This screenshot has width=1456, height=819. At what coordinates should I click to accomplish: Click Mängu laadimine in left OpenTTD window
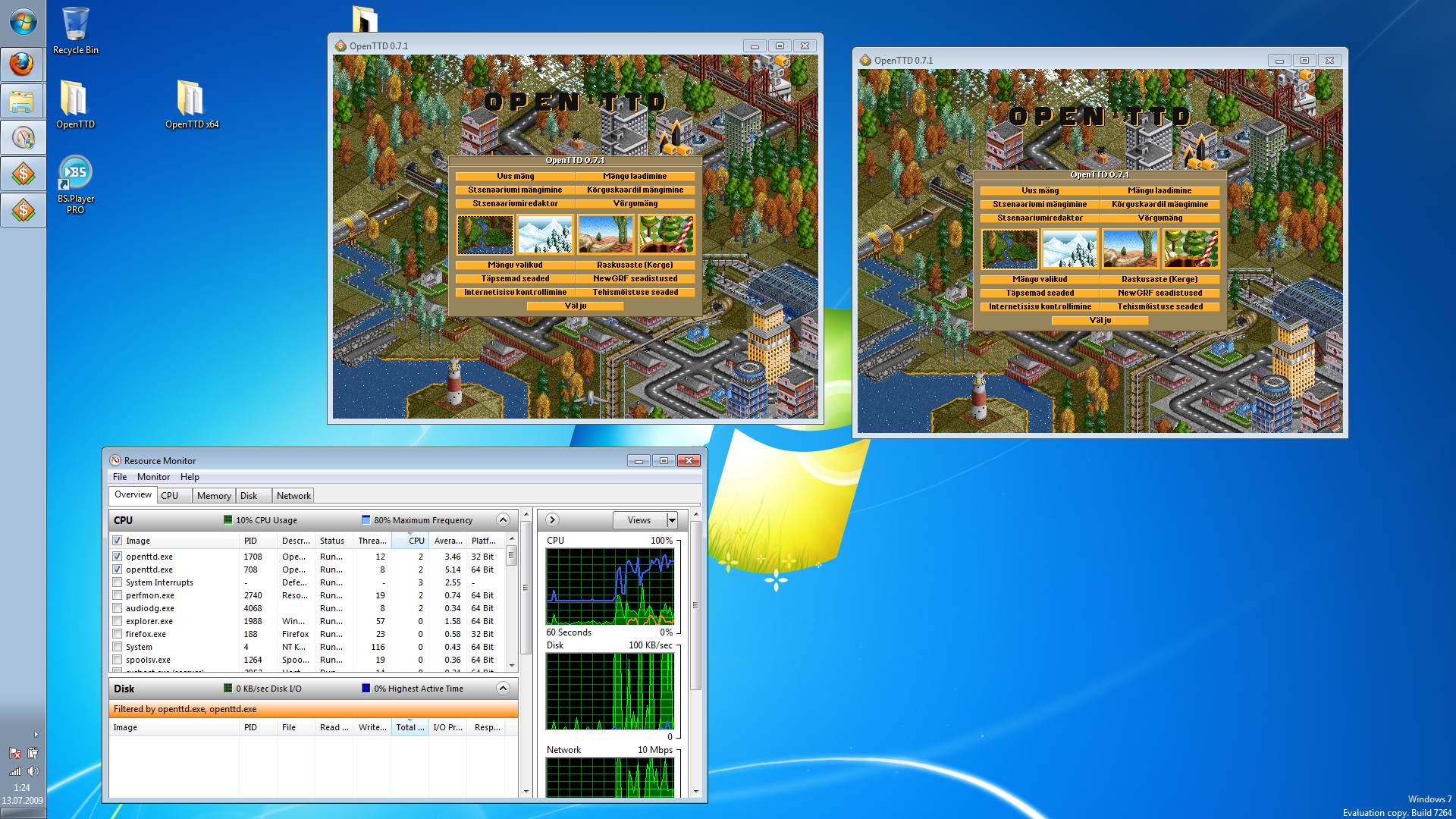tap(635, 176)
